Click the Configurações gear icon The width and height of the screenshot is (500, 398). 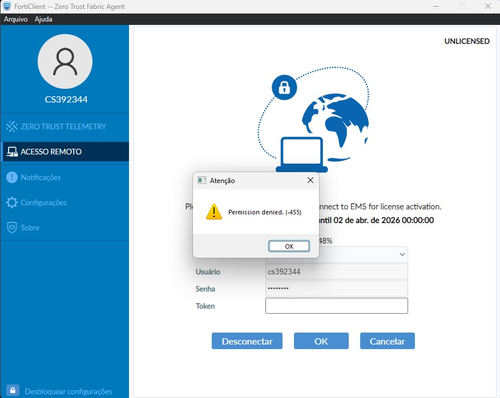pyautogui.click(x=12, y=203)
